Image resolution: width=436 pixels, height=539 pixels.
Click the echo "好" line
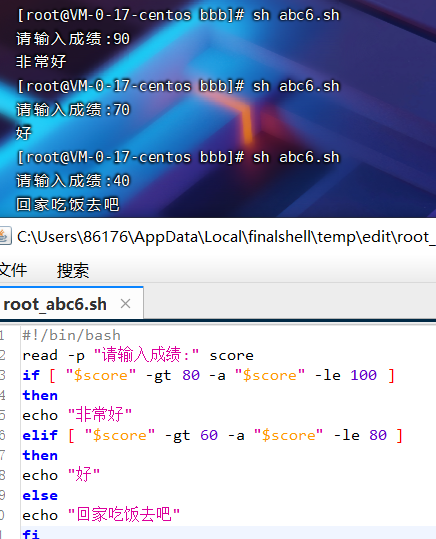click(x=61, y=475)
